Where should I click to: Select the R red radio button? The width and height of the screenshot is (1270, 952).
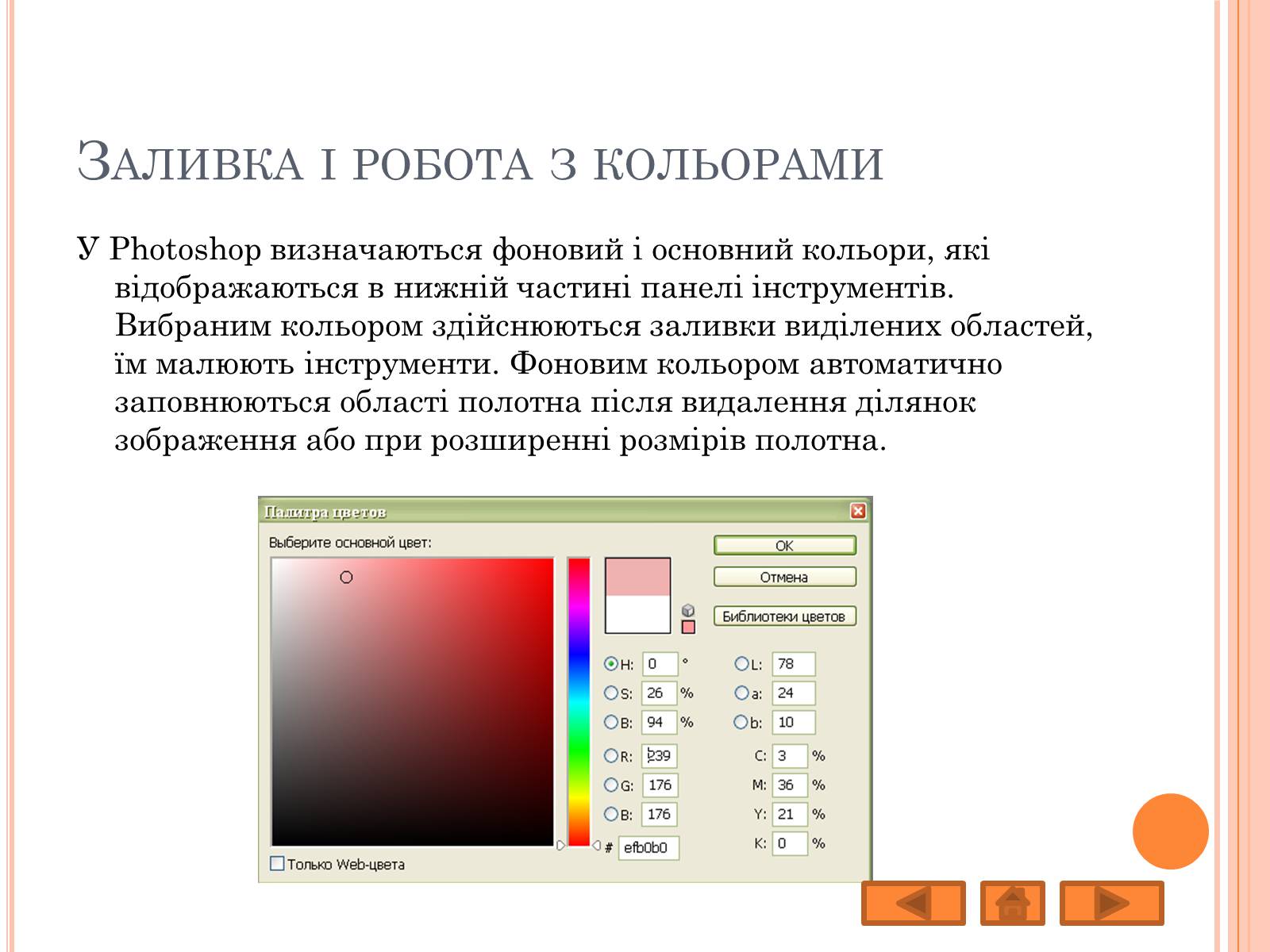610,755
